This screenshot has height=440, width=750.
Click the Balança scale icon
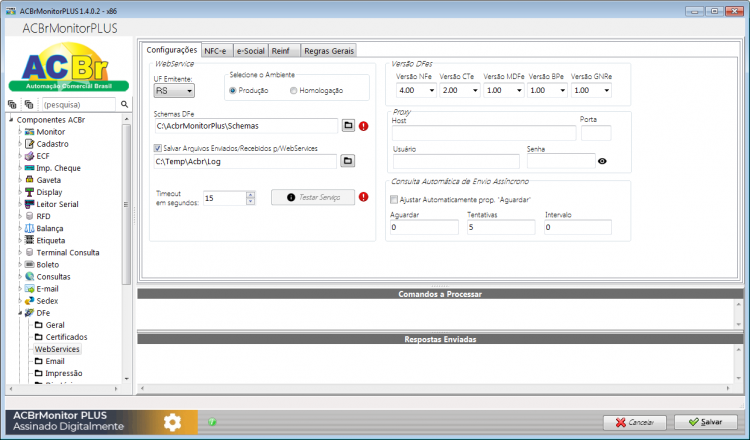tap(30, 228)
